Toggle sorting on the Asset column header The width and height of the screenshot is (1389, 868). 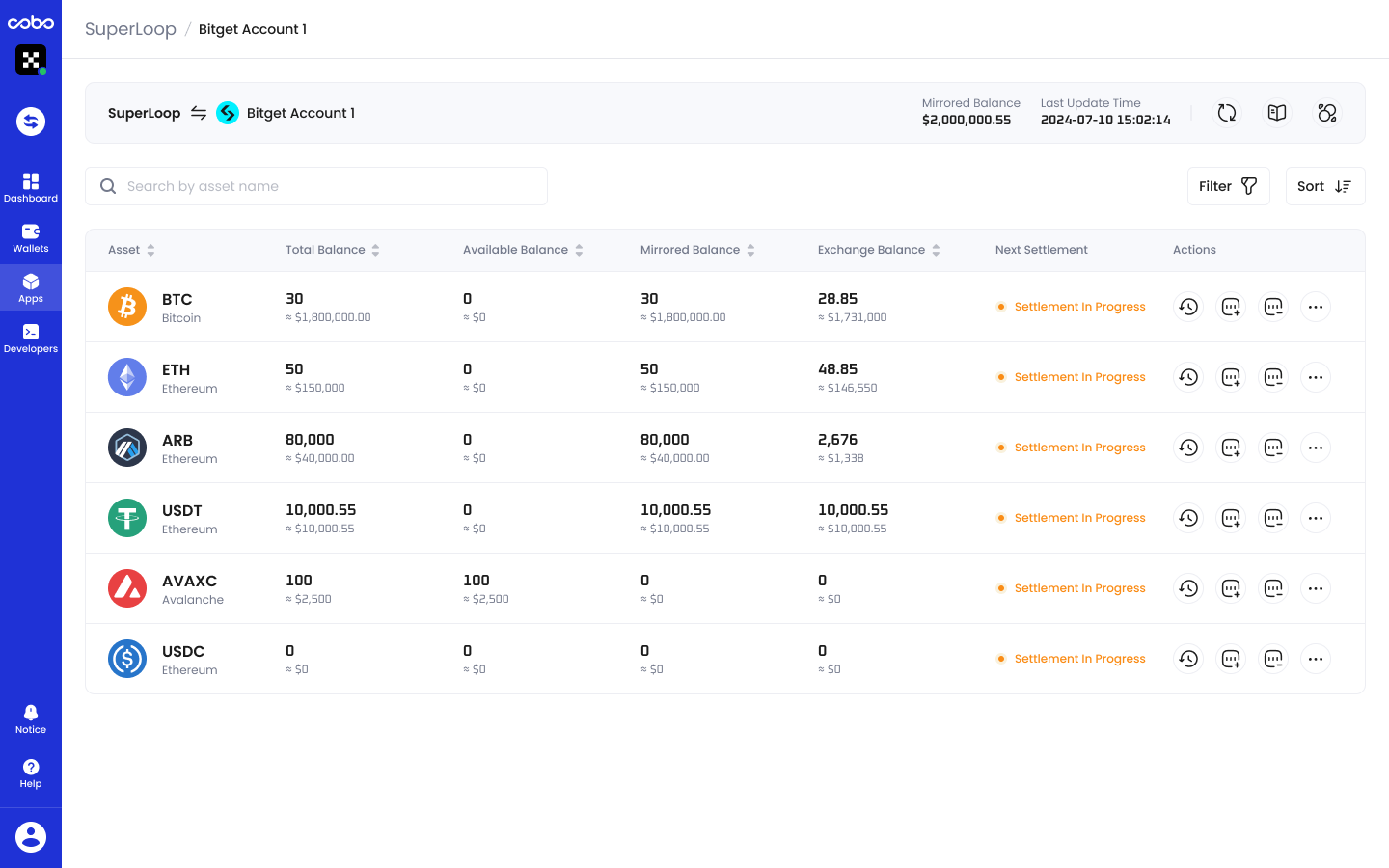coord(131,250)
